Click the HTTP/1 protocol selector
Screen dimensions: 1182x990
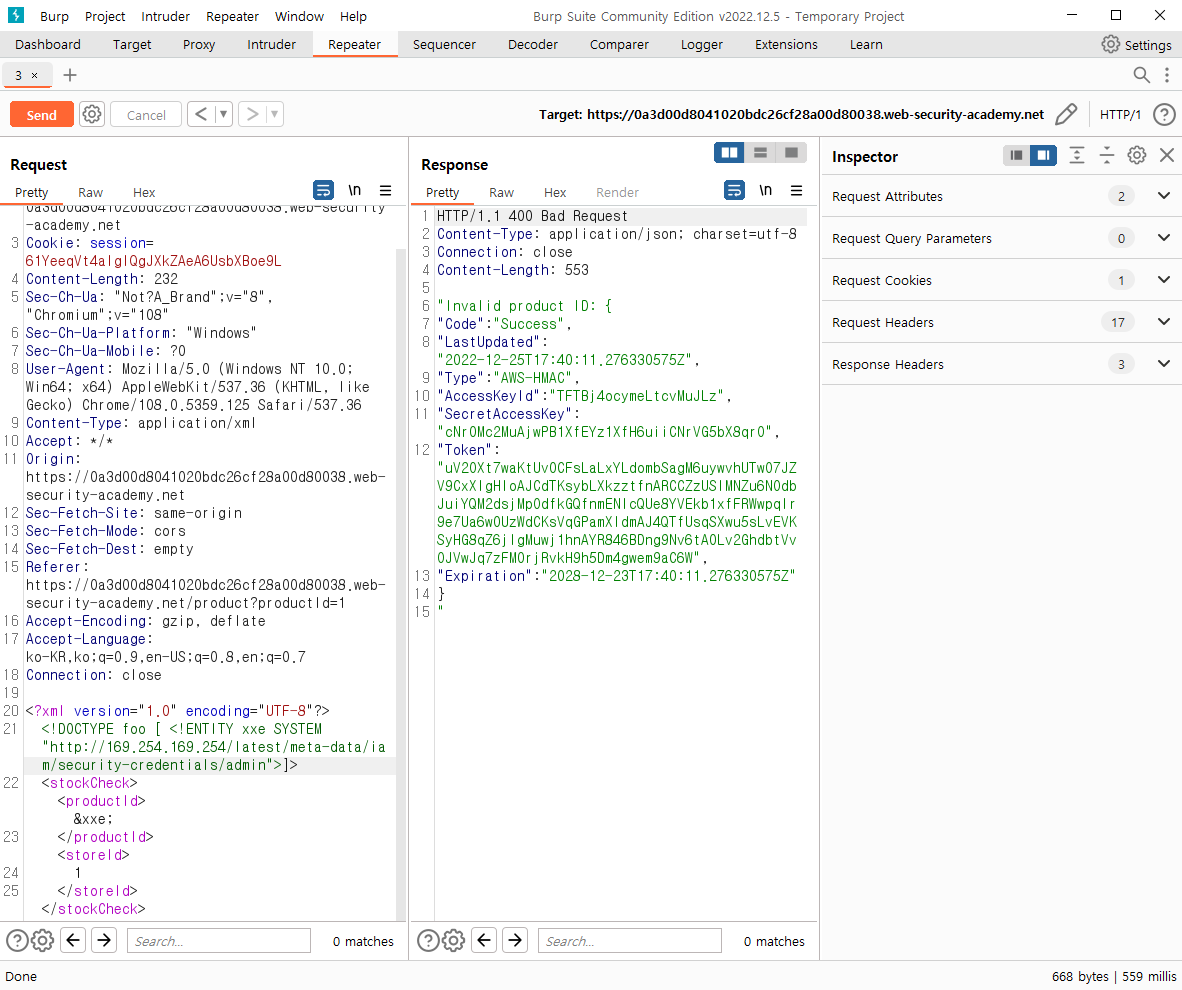[x=1120, y=115]
